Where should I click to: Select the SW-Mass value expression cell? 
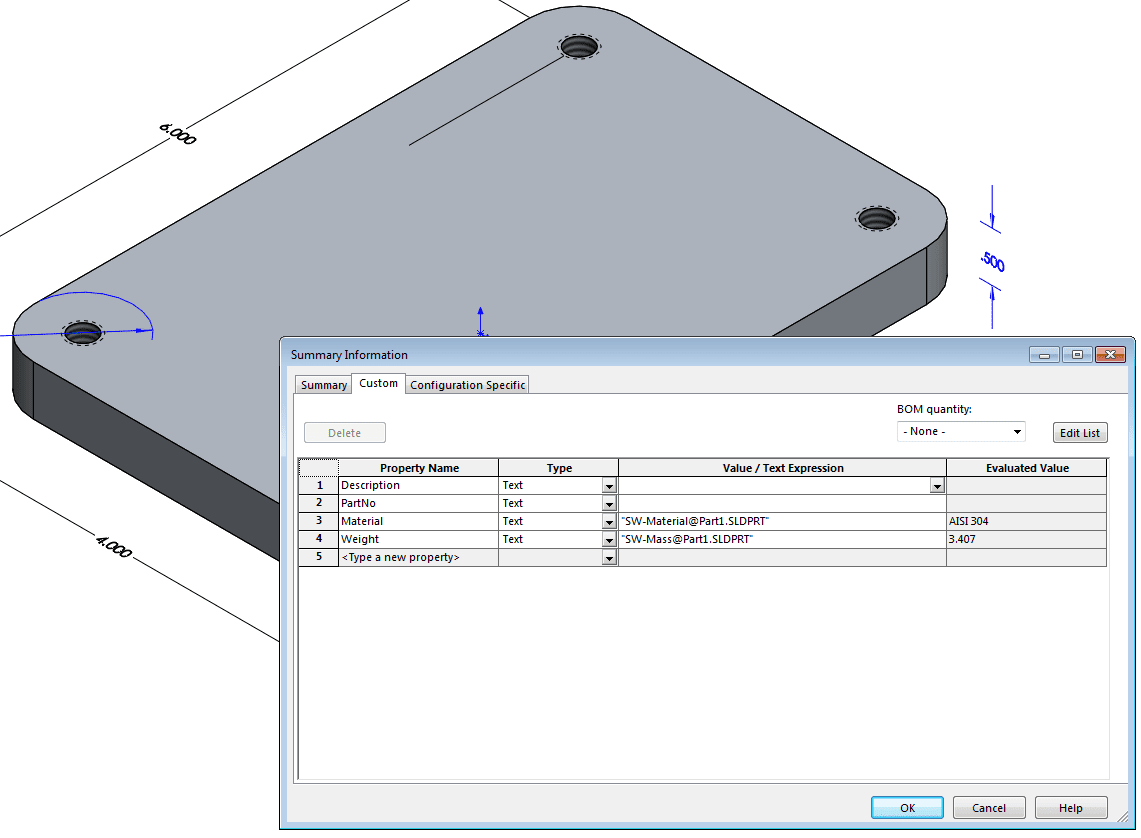[781, 540]
